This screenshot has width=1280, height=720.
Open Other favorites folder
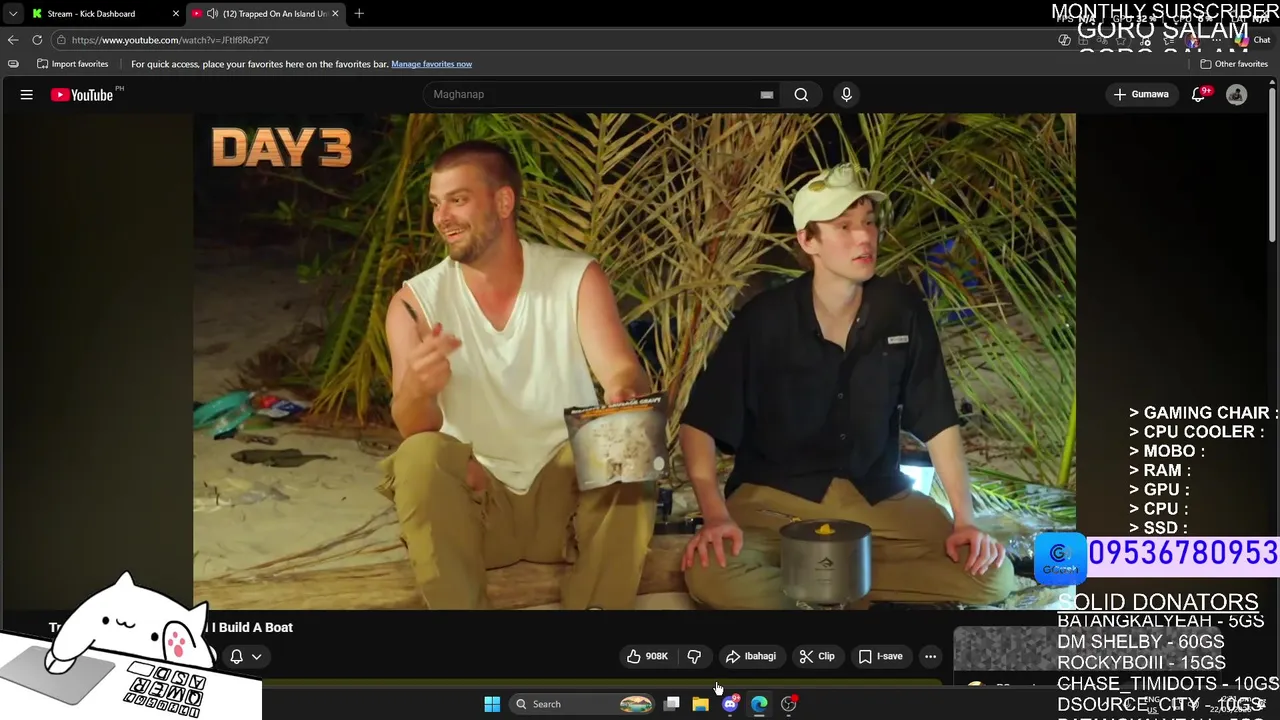[x=1234, y=64]
